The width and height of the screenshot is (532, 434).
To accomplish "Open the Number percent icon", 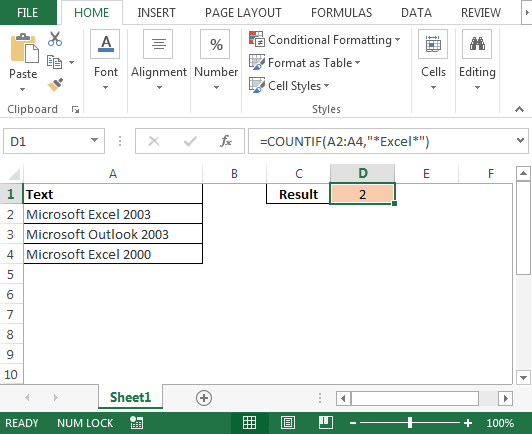I will point(216,44).
